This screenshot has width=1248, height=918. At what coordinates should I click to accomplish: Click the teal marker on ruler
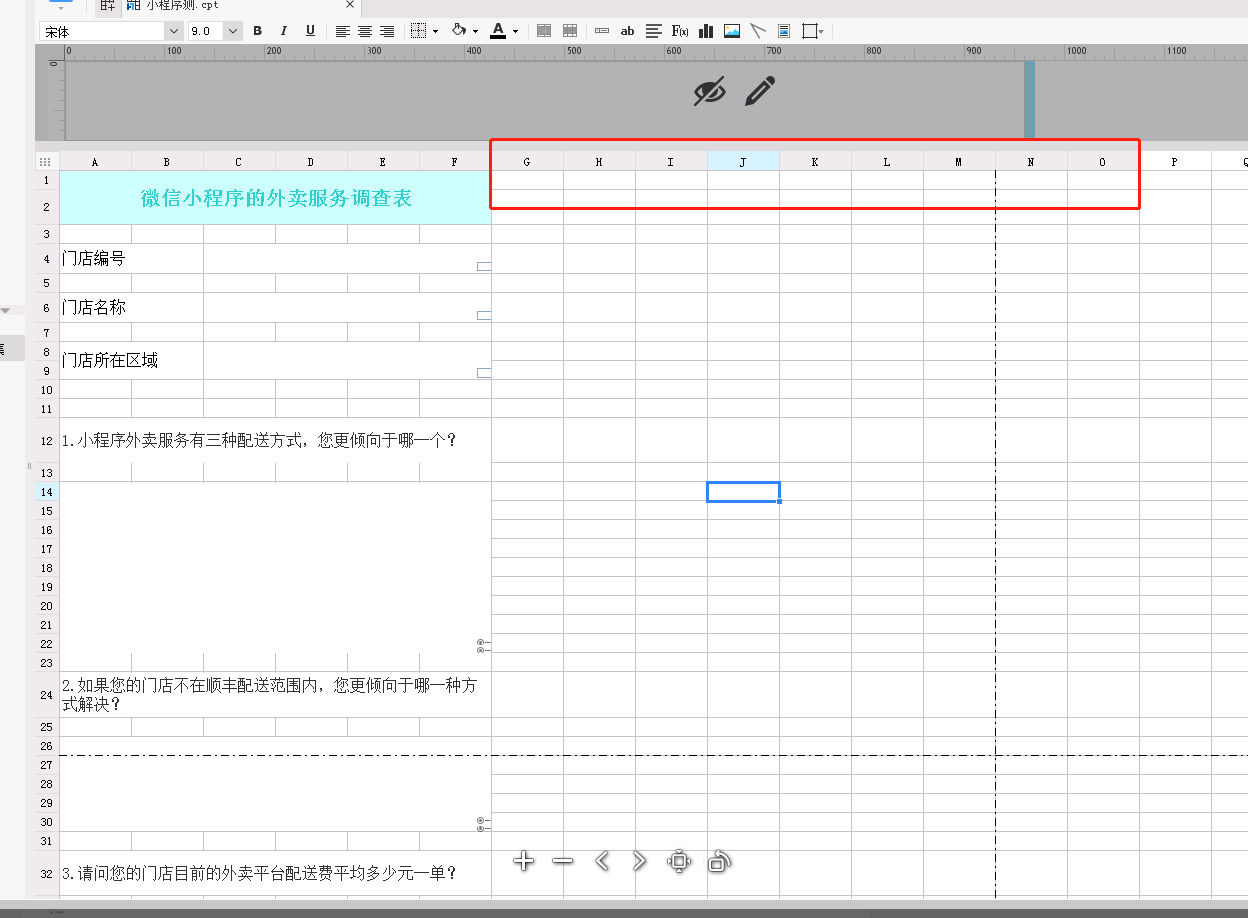pyautogui.click(x=1029, y=99)
